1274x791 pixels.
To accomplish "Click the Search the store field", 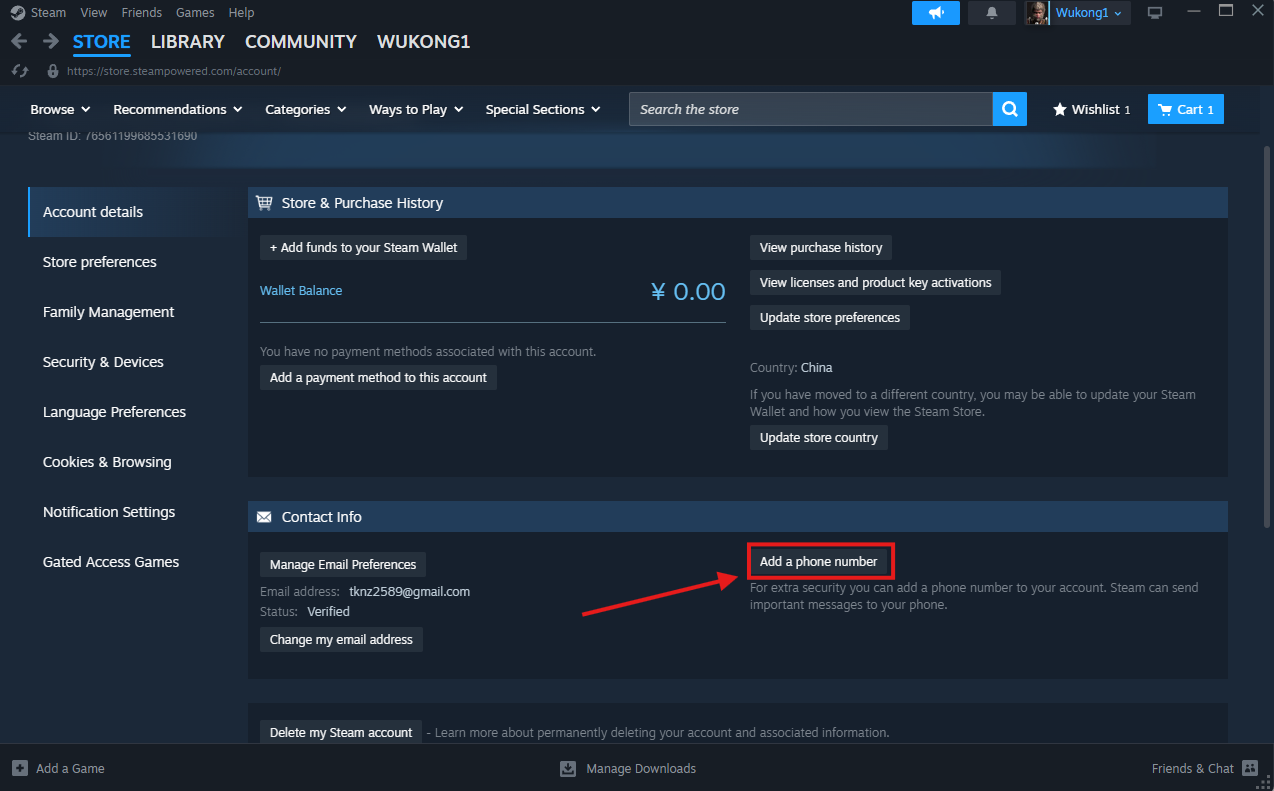I will [x=810, y=109].
